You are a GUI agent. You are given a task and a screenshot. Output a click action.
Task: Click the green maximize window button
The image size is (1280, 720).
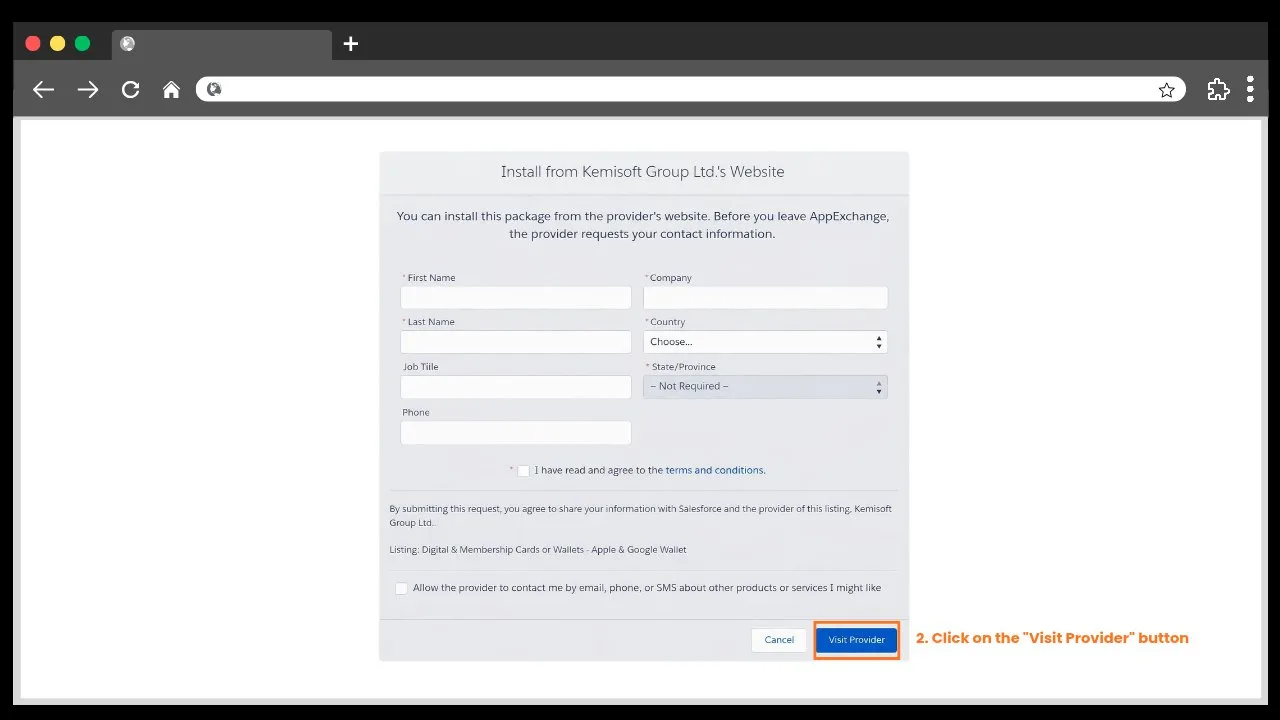[x=82, y=43]
